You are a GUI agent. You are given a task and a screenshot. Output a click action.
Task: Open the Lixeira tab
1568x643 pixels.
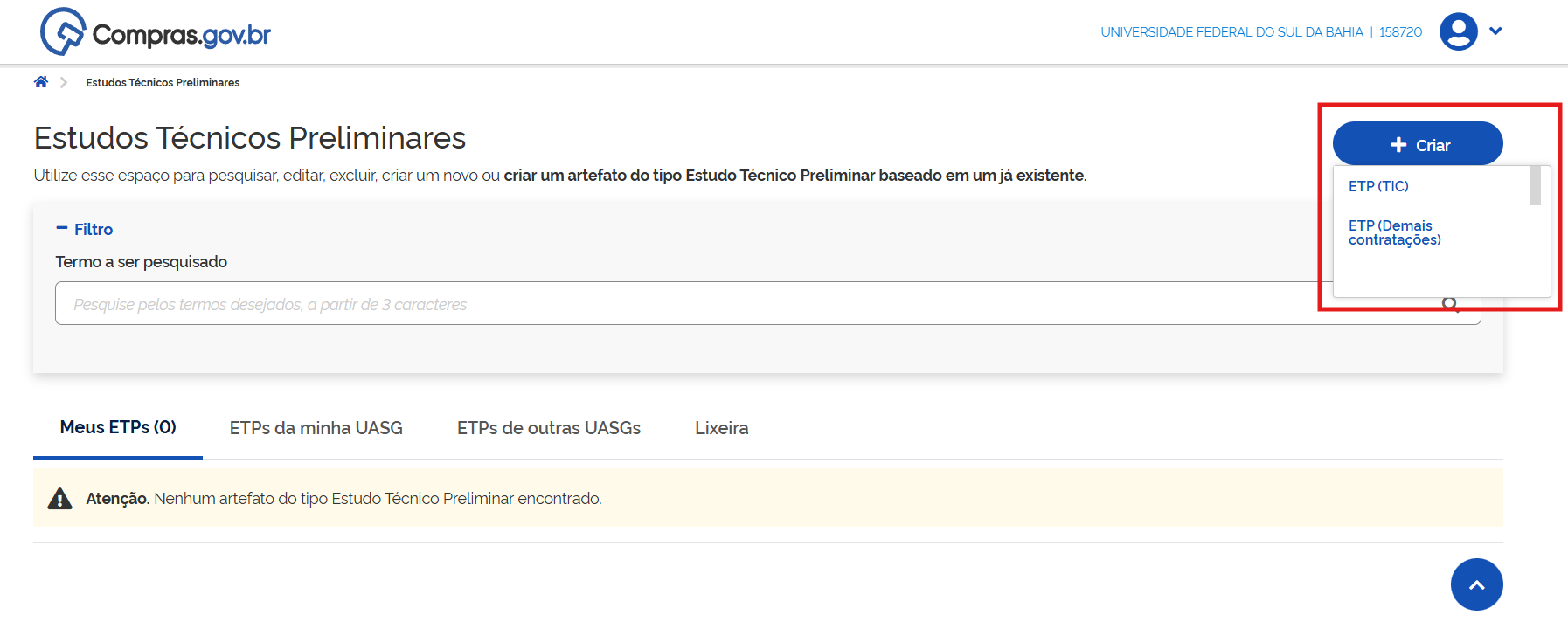pos(721,428)
